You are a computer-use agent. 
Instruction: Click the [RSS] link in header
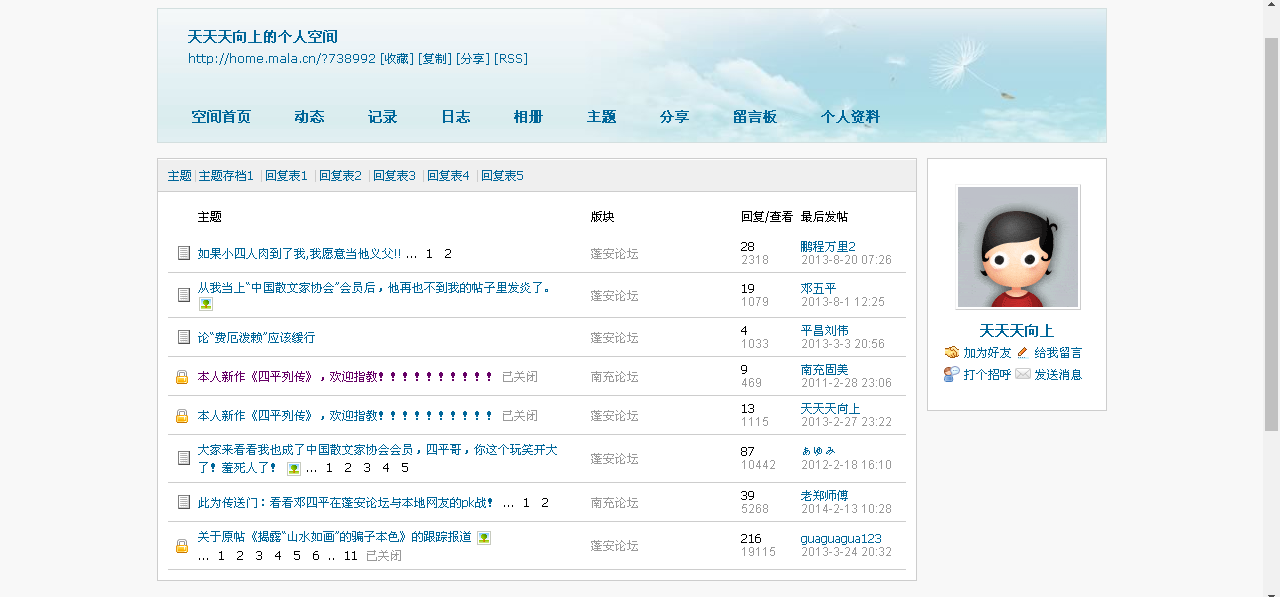[x=511, y=59]
